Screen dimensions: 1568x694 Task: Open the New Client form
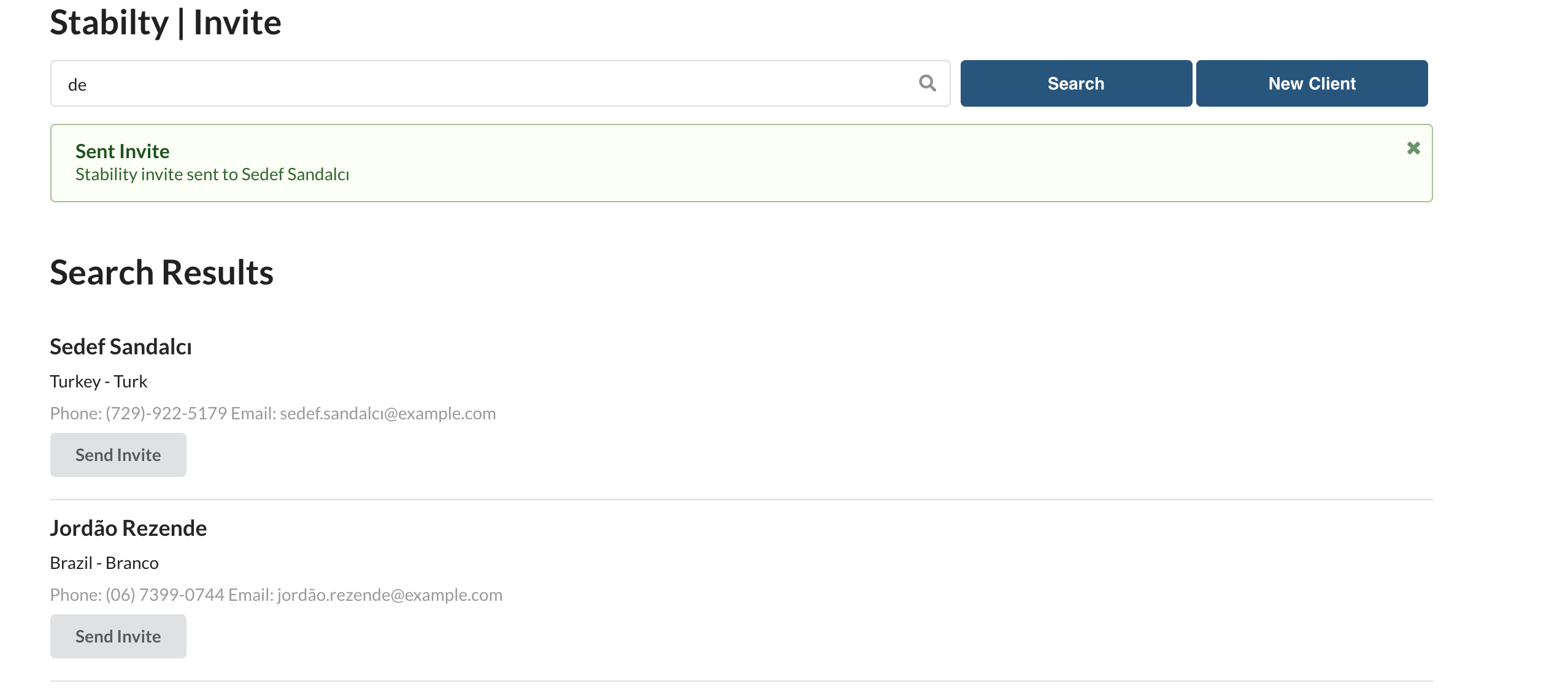1312,83
